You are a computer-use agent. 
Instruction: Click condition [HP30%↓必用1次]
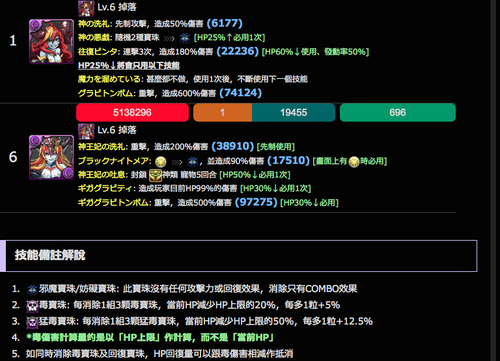[275, 188]
